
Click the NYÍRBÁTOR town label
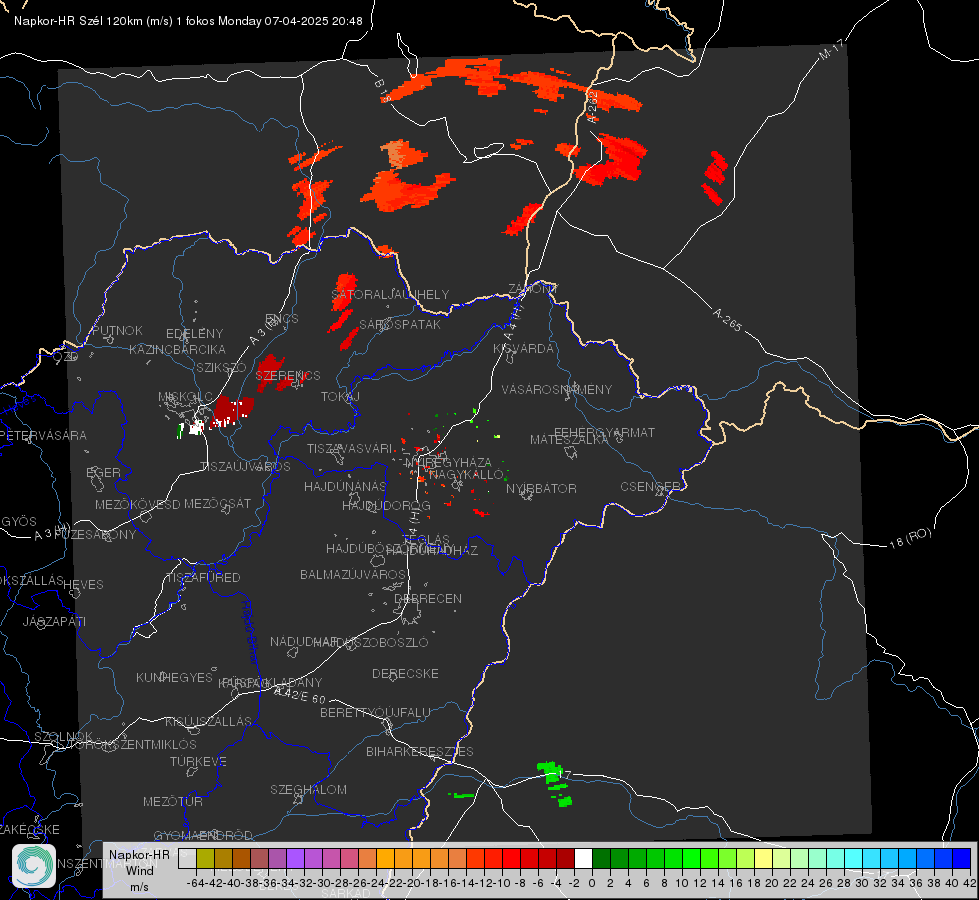(541, 488)
